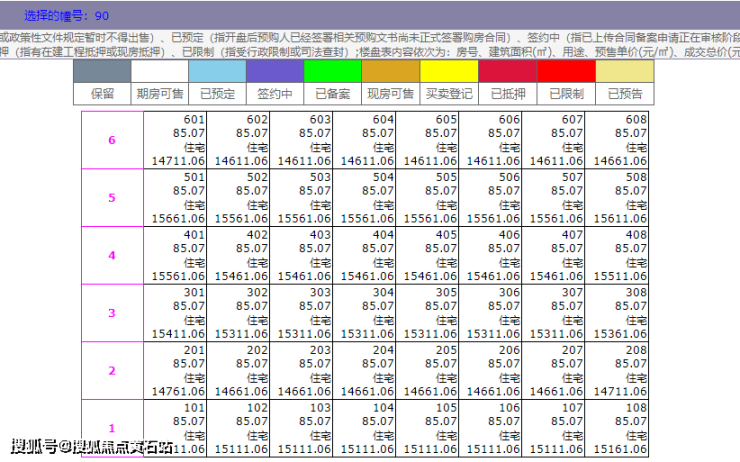The height and width of the screenshot is (462, 740).
Task: Open room 501 cell
Action: click(175, 198)
